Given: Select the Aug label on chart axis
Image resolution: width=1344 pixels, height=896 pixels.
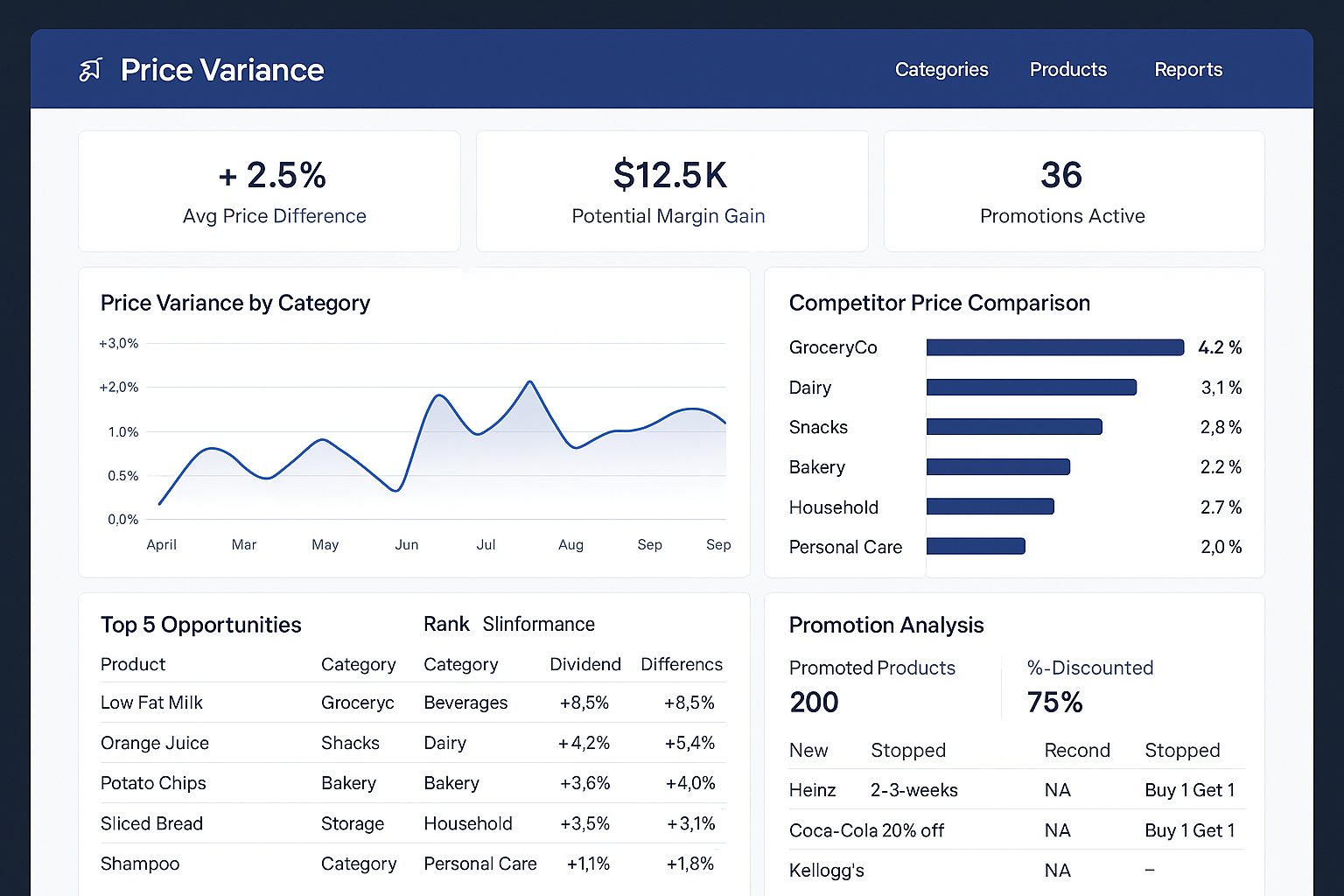Looking at the screenshot, I should click(x=570, y=544).
